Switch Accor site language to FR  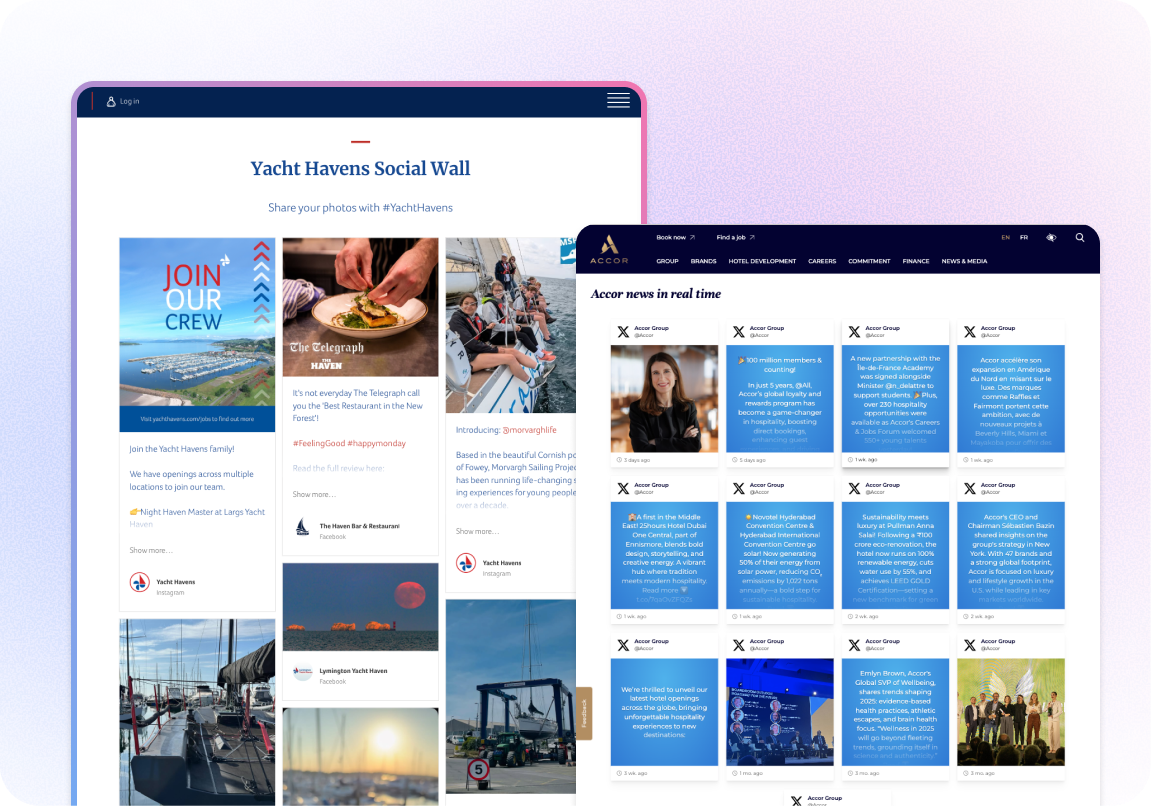click(x=1023, y=237)
